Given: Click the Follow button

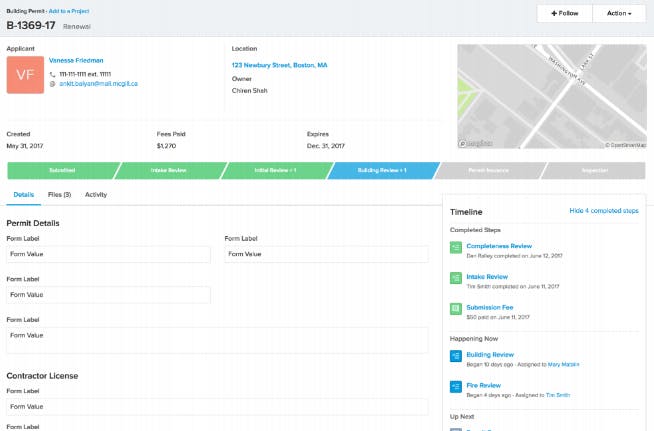Looking at the screenshot, I should pos(564,13).
